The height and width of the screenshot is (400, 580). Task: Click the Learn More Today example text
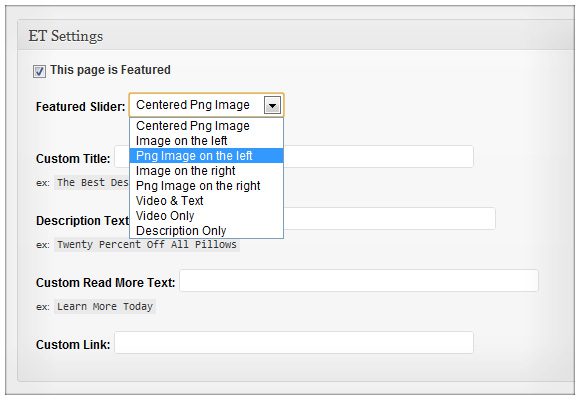click(x=105, y=307)
